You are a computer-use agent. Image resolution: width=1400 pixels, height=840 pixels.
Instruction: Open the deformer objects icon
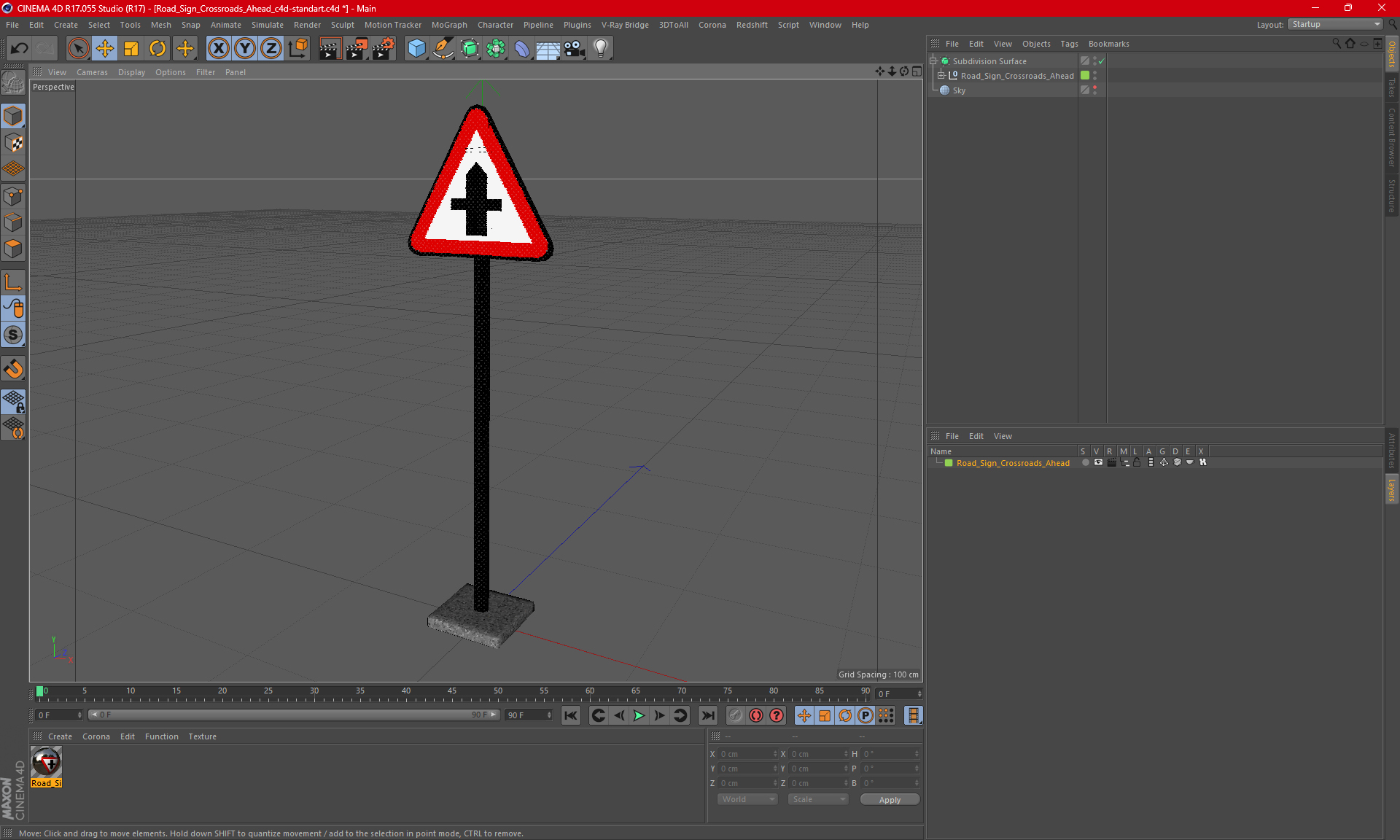[x=522, y=48]
